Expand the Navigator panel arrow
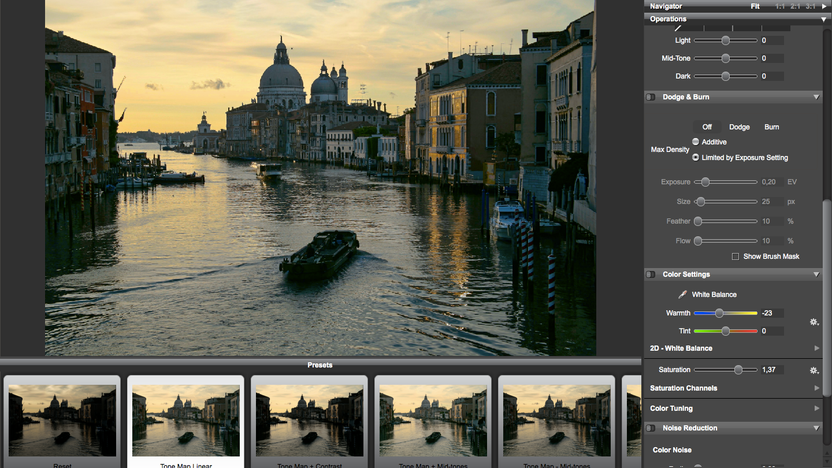The image size is (832, 468). coord(824,6)
